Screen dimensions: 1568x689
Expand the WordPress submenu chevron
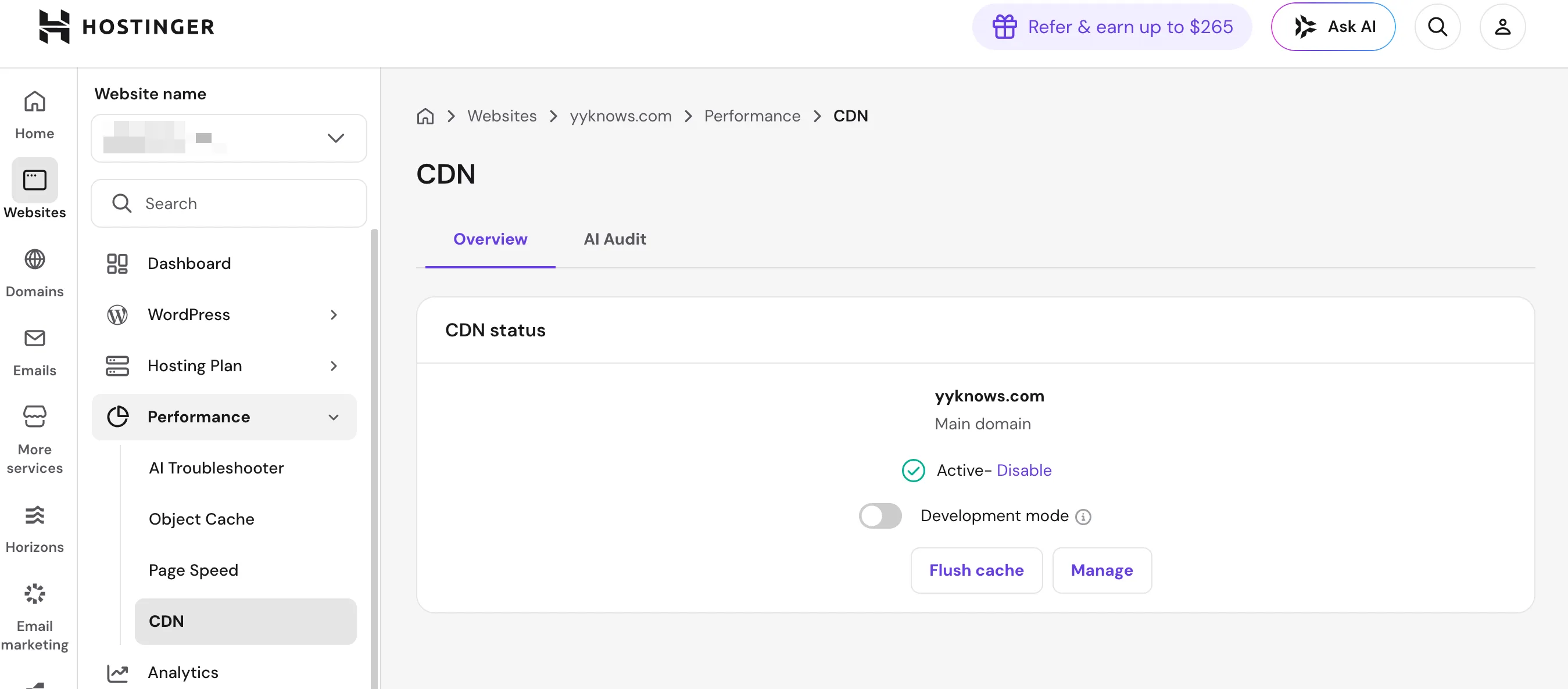334,315
